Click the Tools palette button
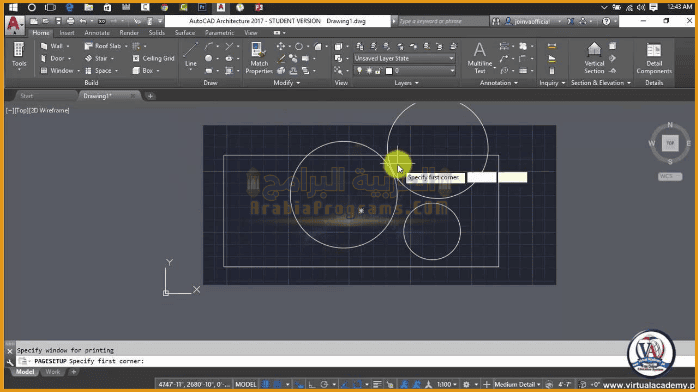 click(19, 57)
